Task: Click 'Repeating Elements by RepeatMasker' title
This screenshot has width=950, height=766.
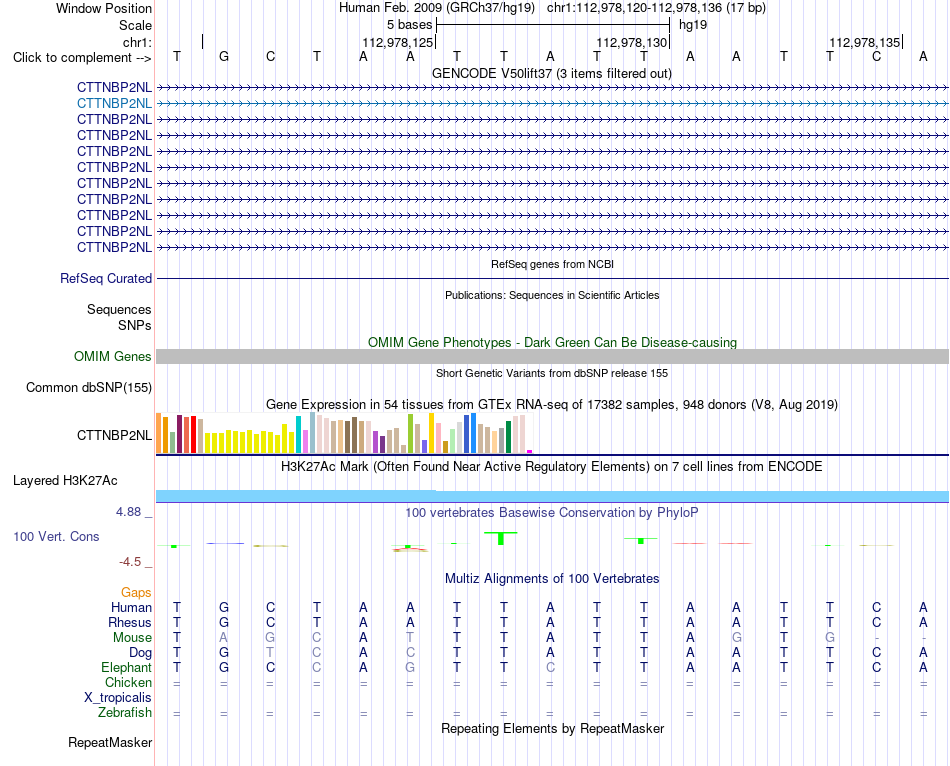Action: click(552, 728)
